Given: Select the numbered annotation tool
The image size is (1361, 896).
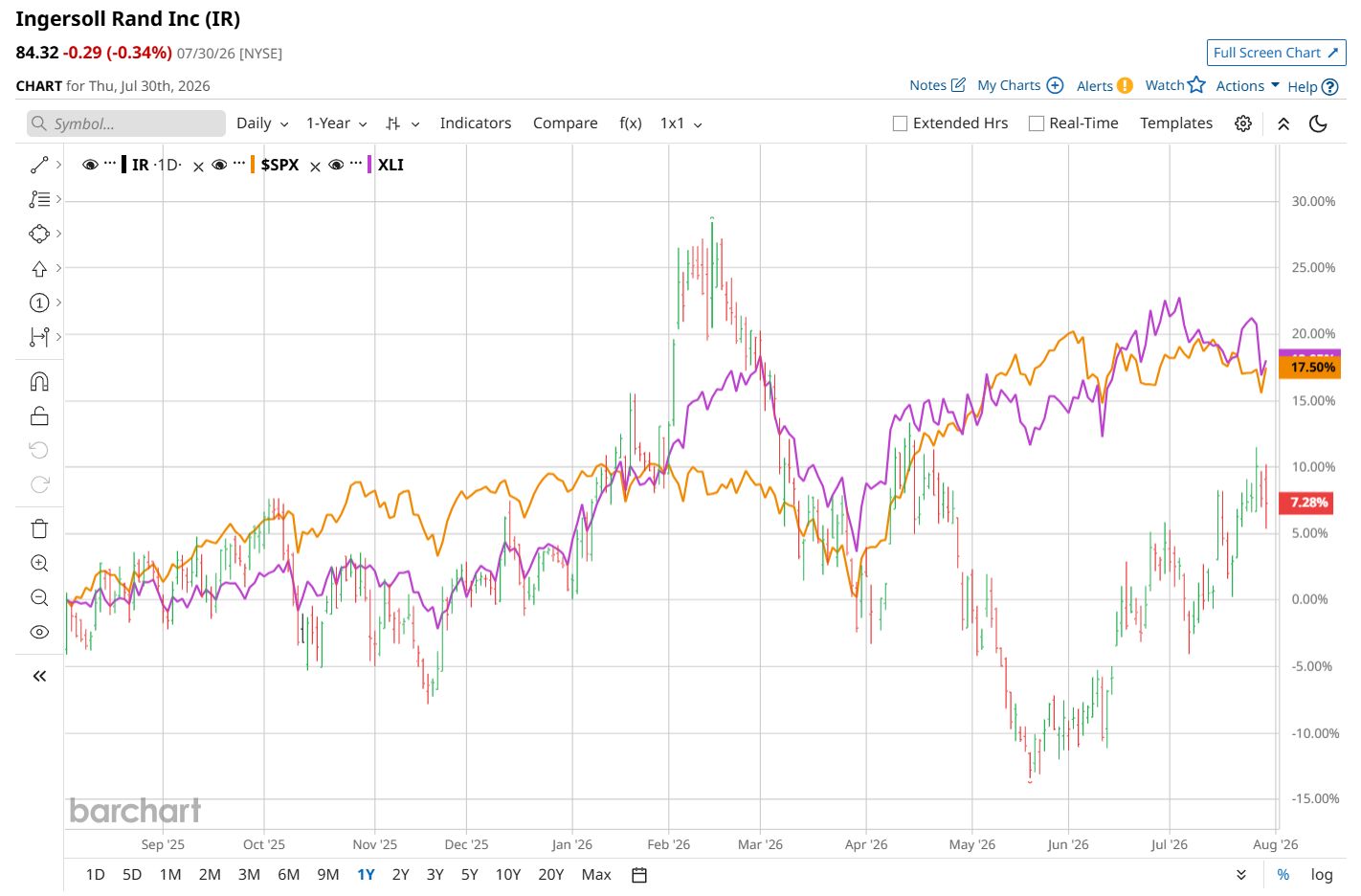Looking at the screenshot, I should click(x=39, y=302).
